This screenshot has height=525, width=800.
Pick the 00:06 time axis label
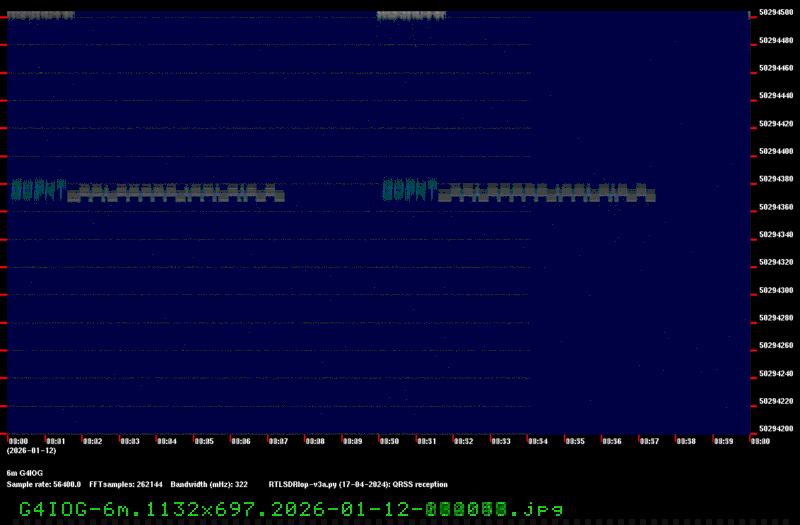point(241,441)
